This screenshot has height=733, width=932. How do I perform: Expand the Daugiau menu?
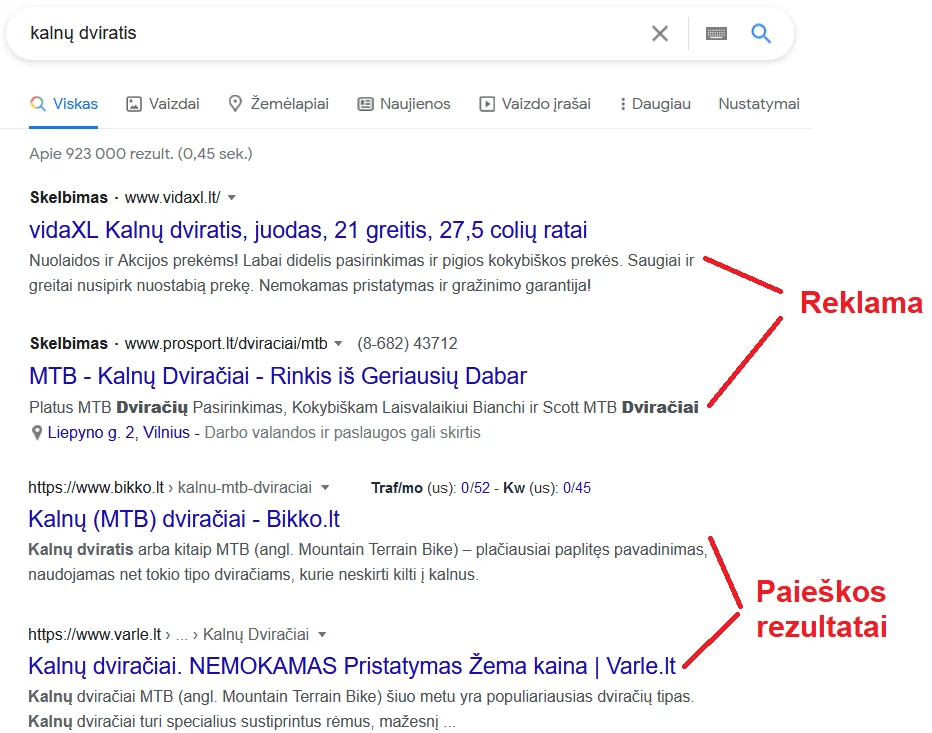click(655, 104)
